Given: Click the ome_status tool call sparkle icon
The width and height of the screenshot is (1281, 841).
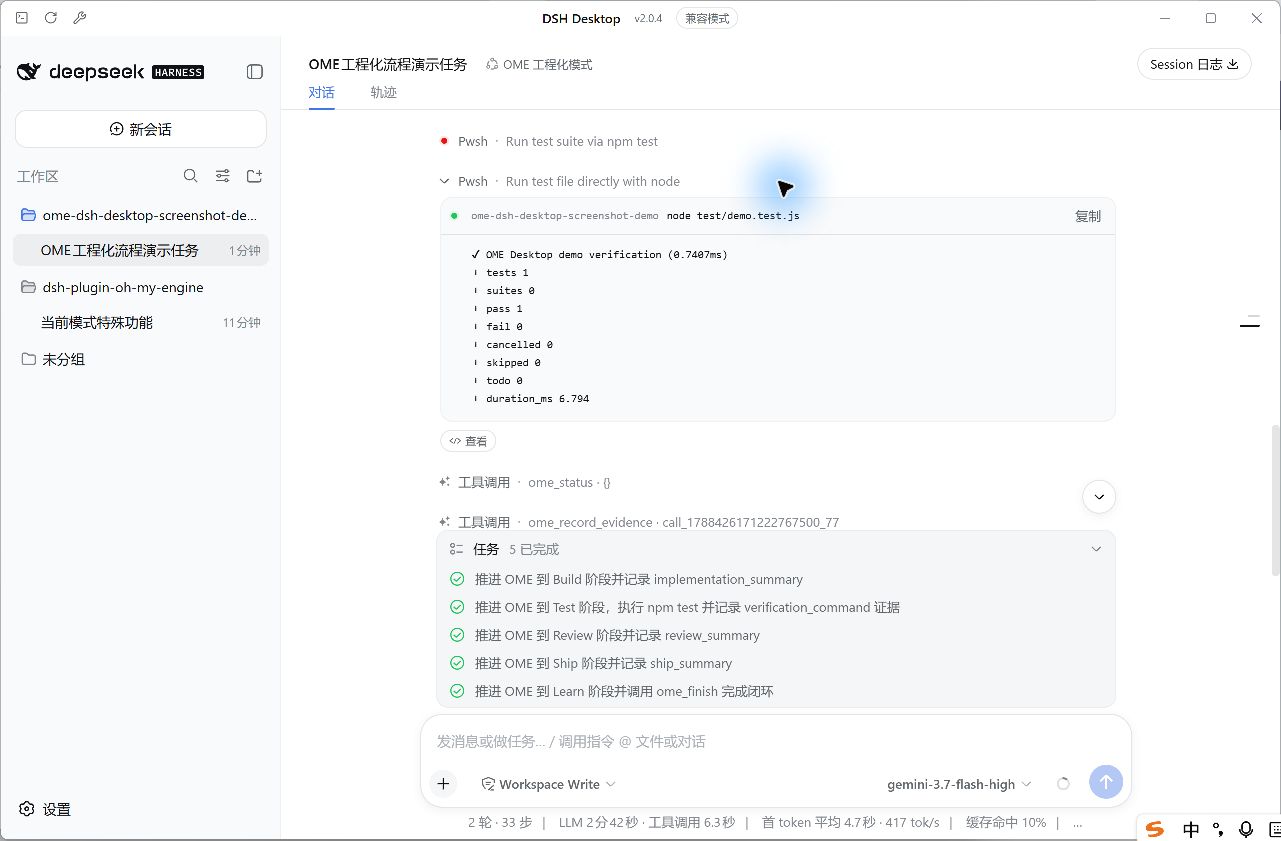Looking at the screenshot, I should click(x=445, y=482).
